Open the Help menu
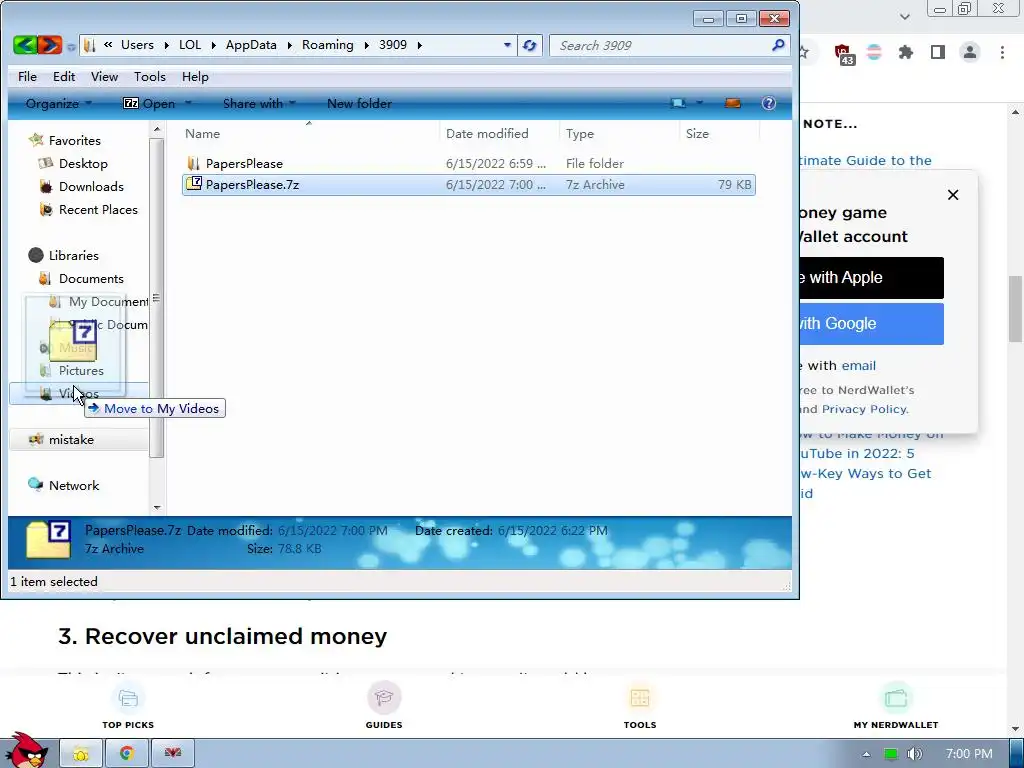This screenshot has width=1024, height=768. pos(195,76)
